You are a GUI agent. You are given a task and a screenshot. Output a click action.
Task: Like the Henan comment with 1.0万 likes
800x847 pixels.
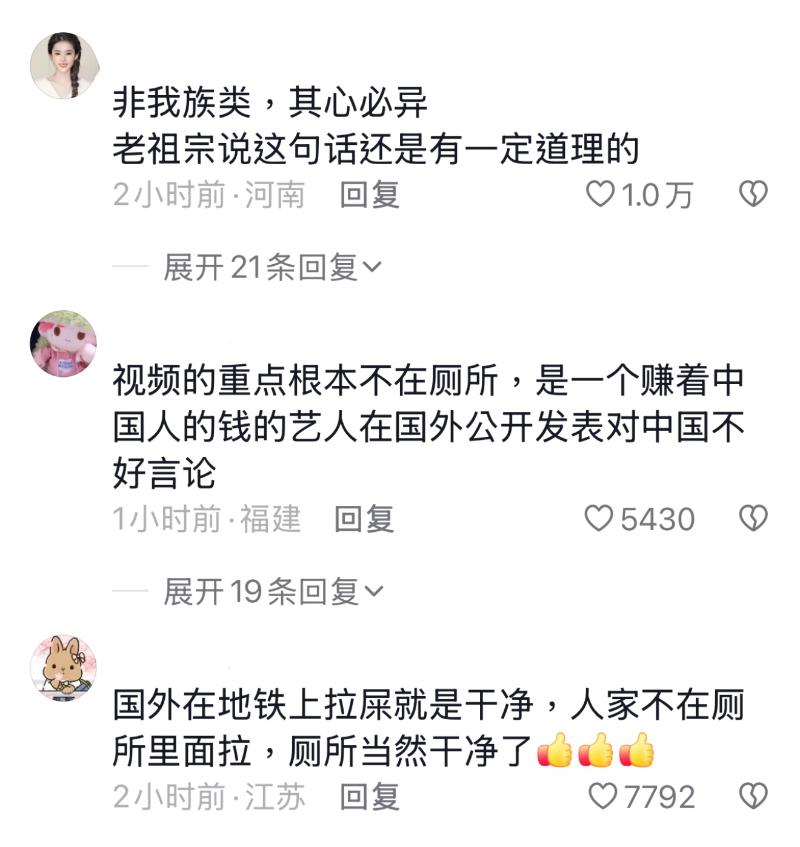pos(601,194)
